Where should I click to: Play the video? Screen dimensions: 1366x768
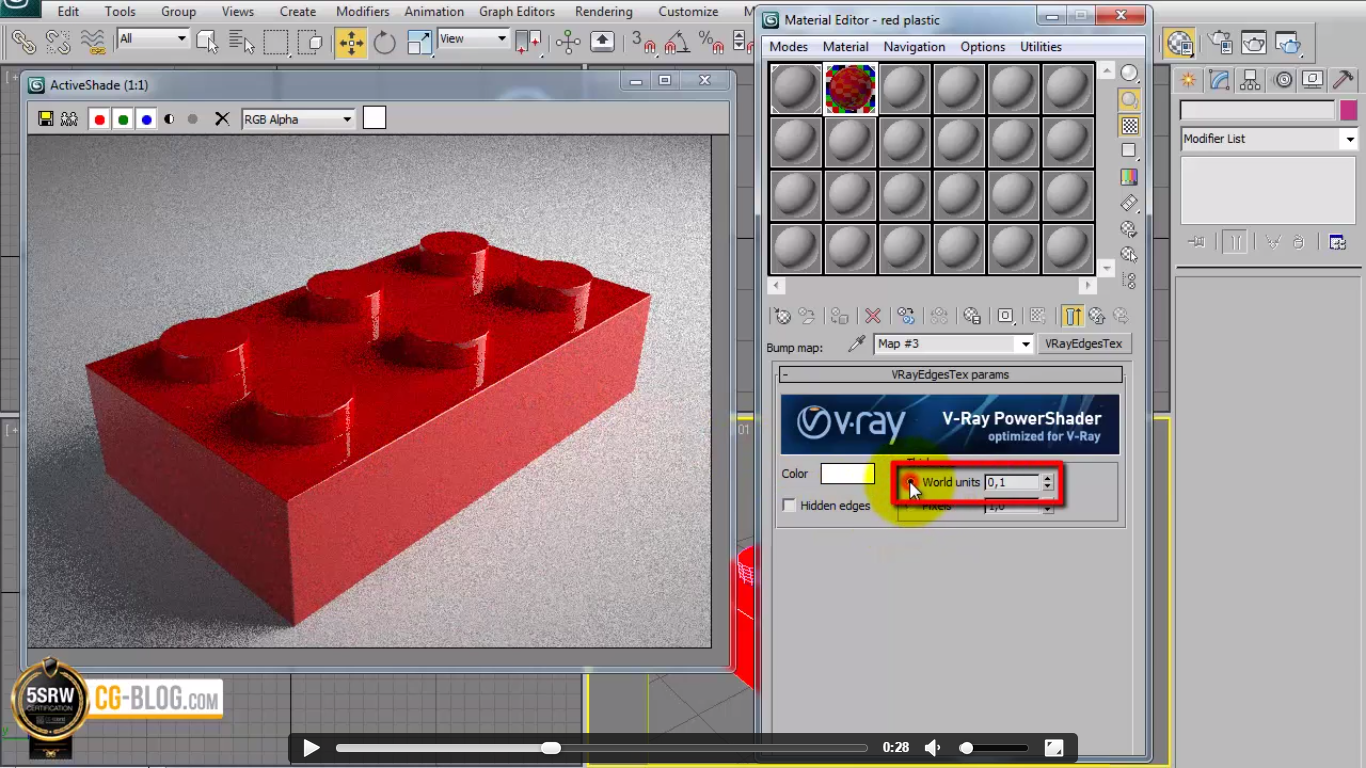(x=311, y=748)
